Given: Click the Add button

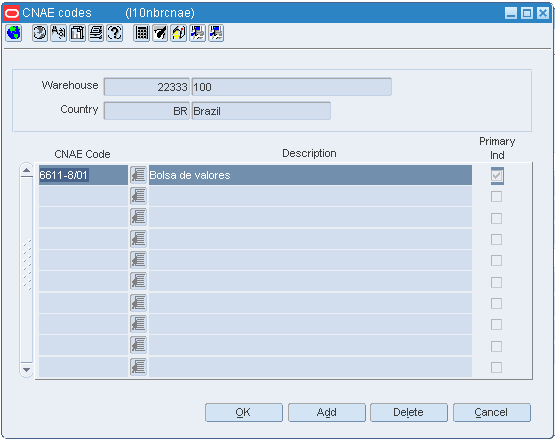Looking at the screenshot, I should pyautogui.click(x=326, y=412).
